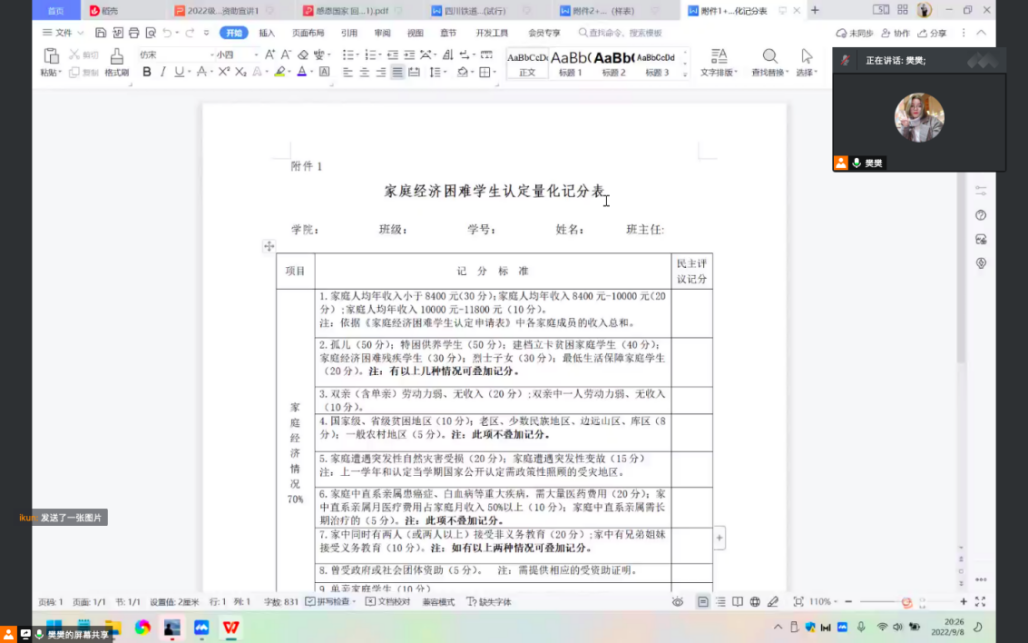Click the Bold formatting icon
Viewport: 1028px width, 643px height.
tap(147, 72)
